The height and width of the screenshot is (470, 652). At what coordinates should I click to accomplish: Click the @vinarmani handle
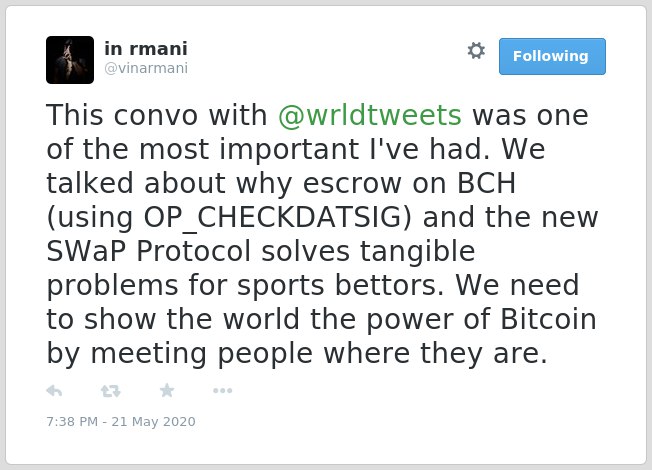click(146, 68)
